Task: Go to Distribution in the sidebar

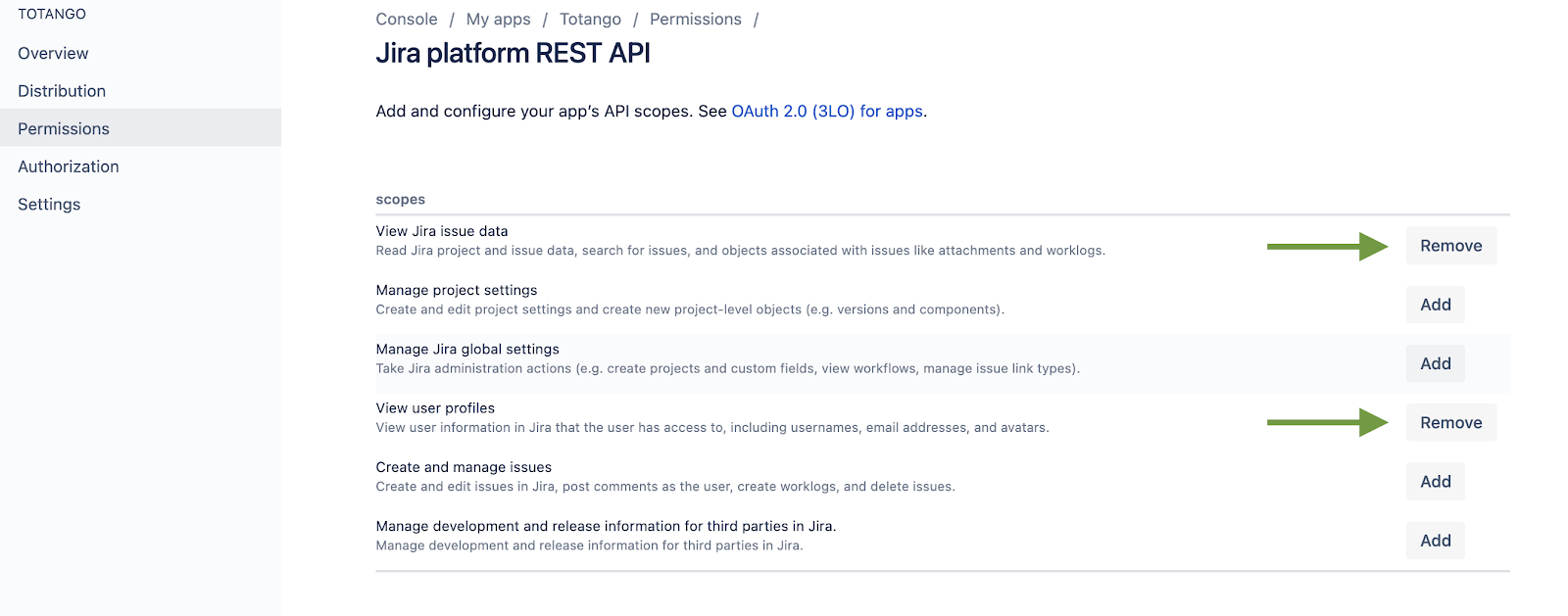Action: (x=62, y=91)
